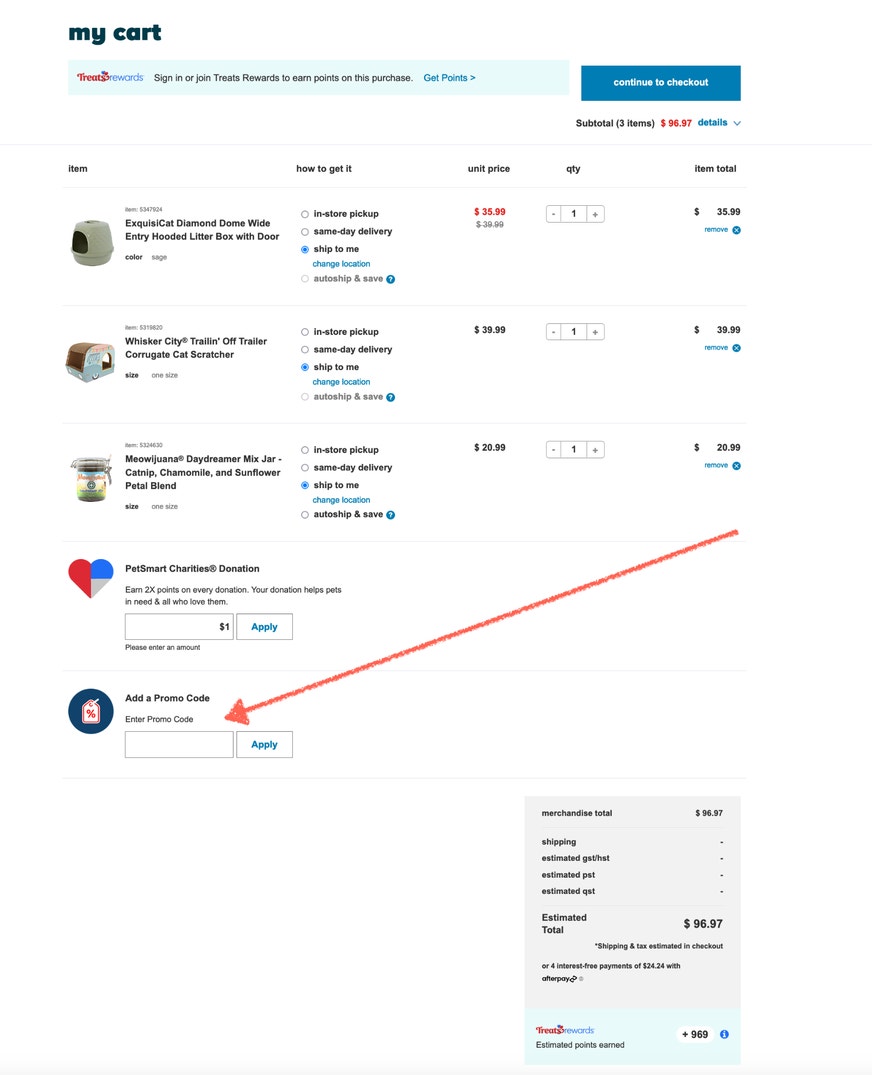The width and height of the screenshot is (872, 1075).
Task: Click change location under ExquisiCat litter box
Action: [341, 264]
